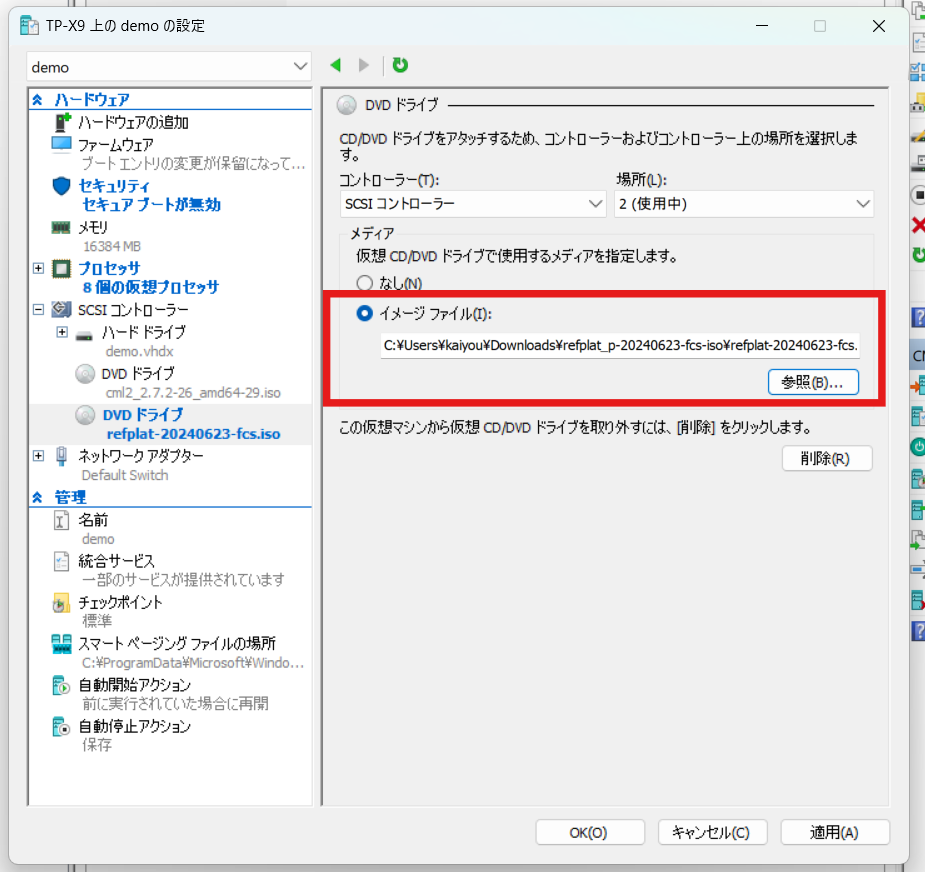Click the ハードウェアの追加 icon
This screenshot has height=872, width=925.
tap(62, 122)
